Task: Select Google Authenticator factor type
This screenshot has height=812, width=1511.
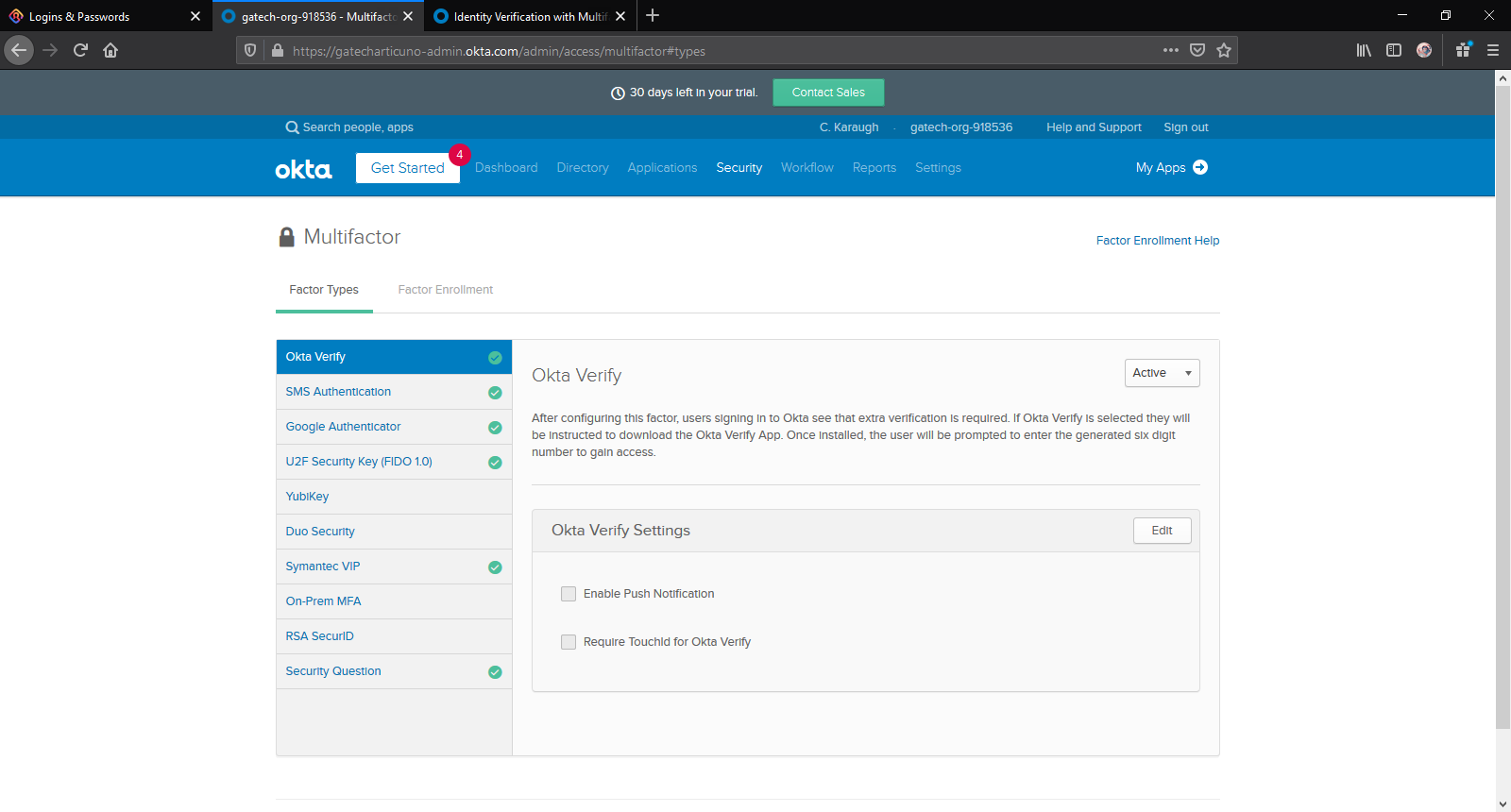Action: (x=344, y=427)
